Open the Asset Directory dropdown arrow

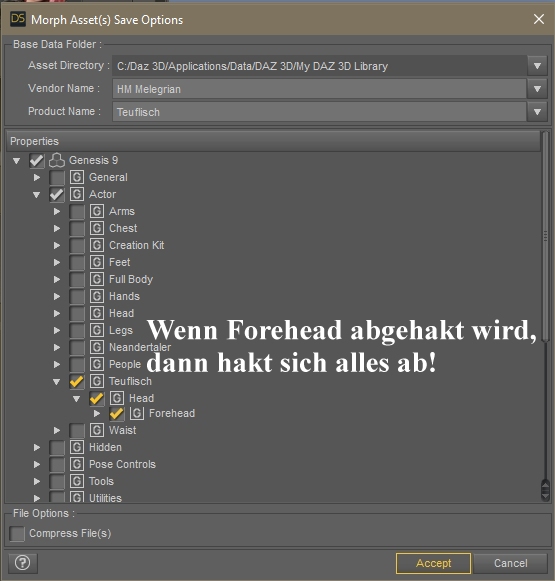(x=537, y=66)
